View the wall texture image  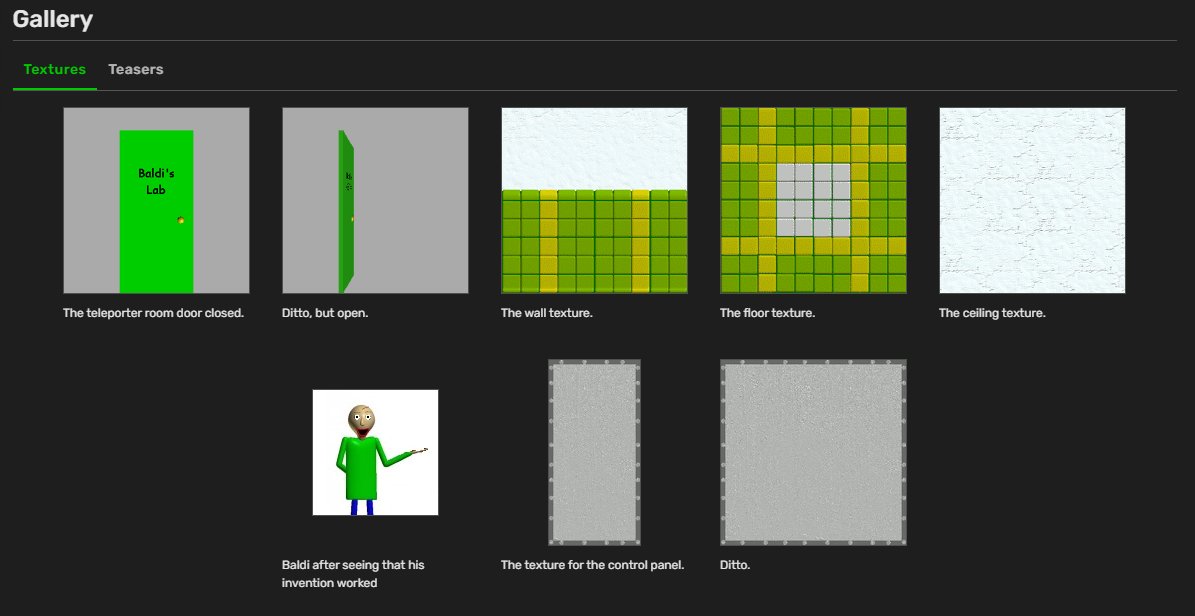tap(594, 201)
